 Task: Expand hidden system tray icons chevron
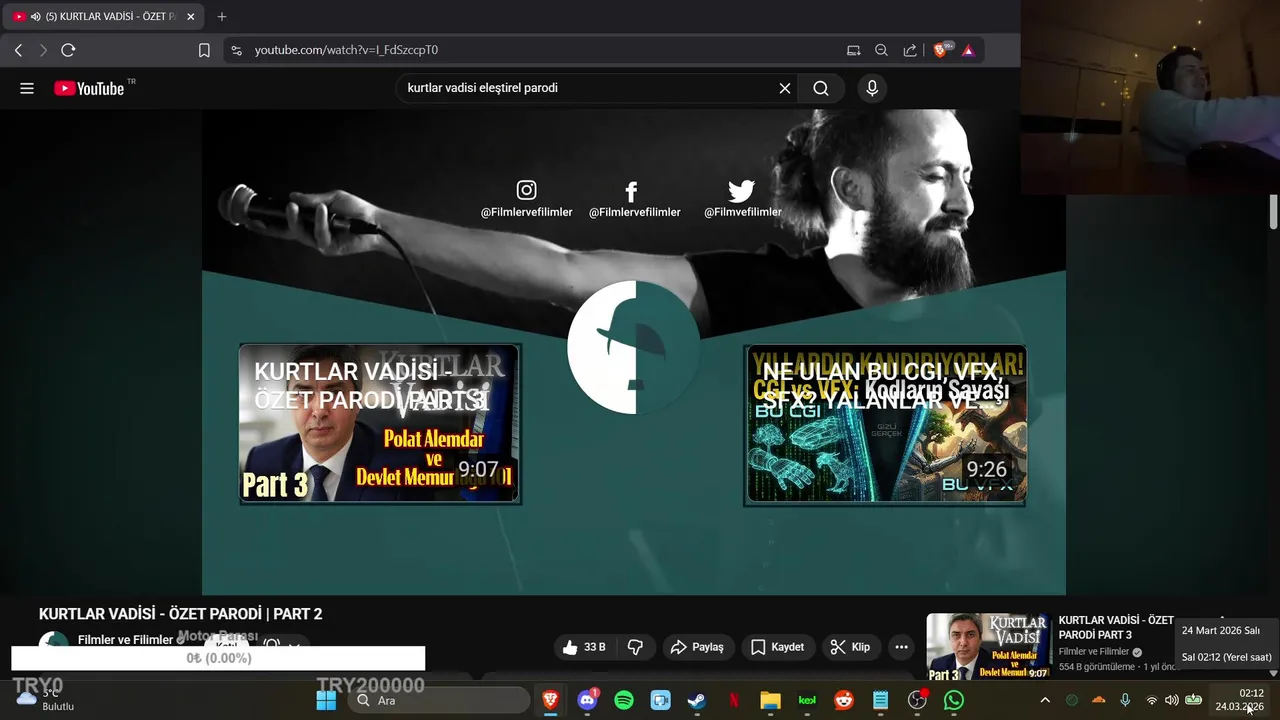pyautogui.click(x=1045, y=700)
